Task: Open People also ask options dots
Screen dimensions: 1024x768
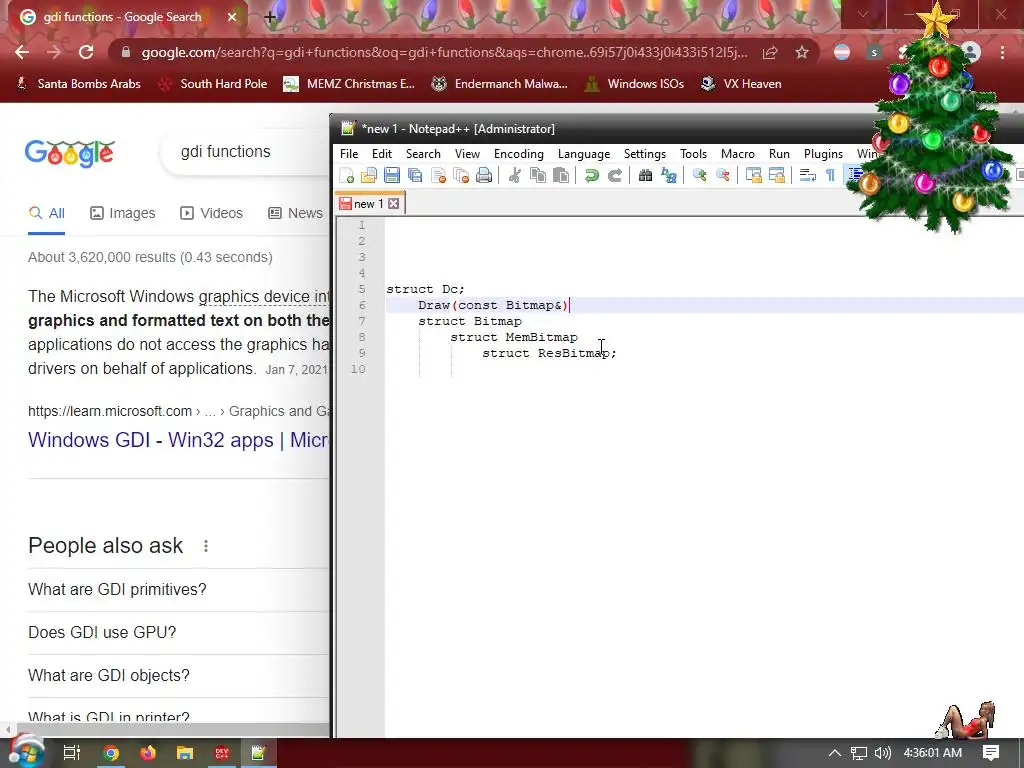Action: pos(206,546)
